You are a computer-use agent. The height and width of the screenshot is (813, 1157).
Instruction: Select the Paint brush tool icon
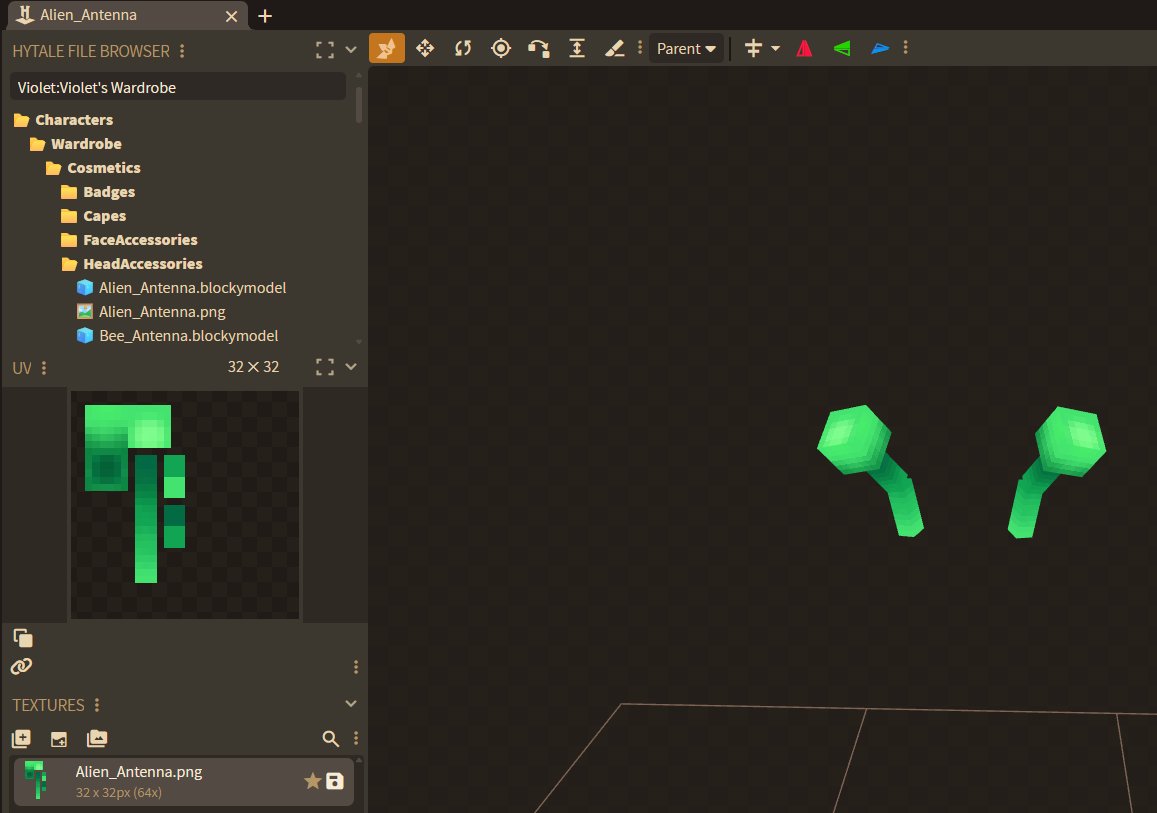(x=615, y=49)
